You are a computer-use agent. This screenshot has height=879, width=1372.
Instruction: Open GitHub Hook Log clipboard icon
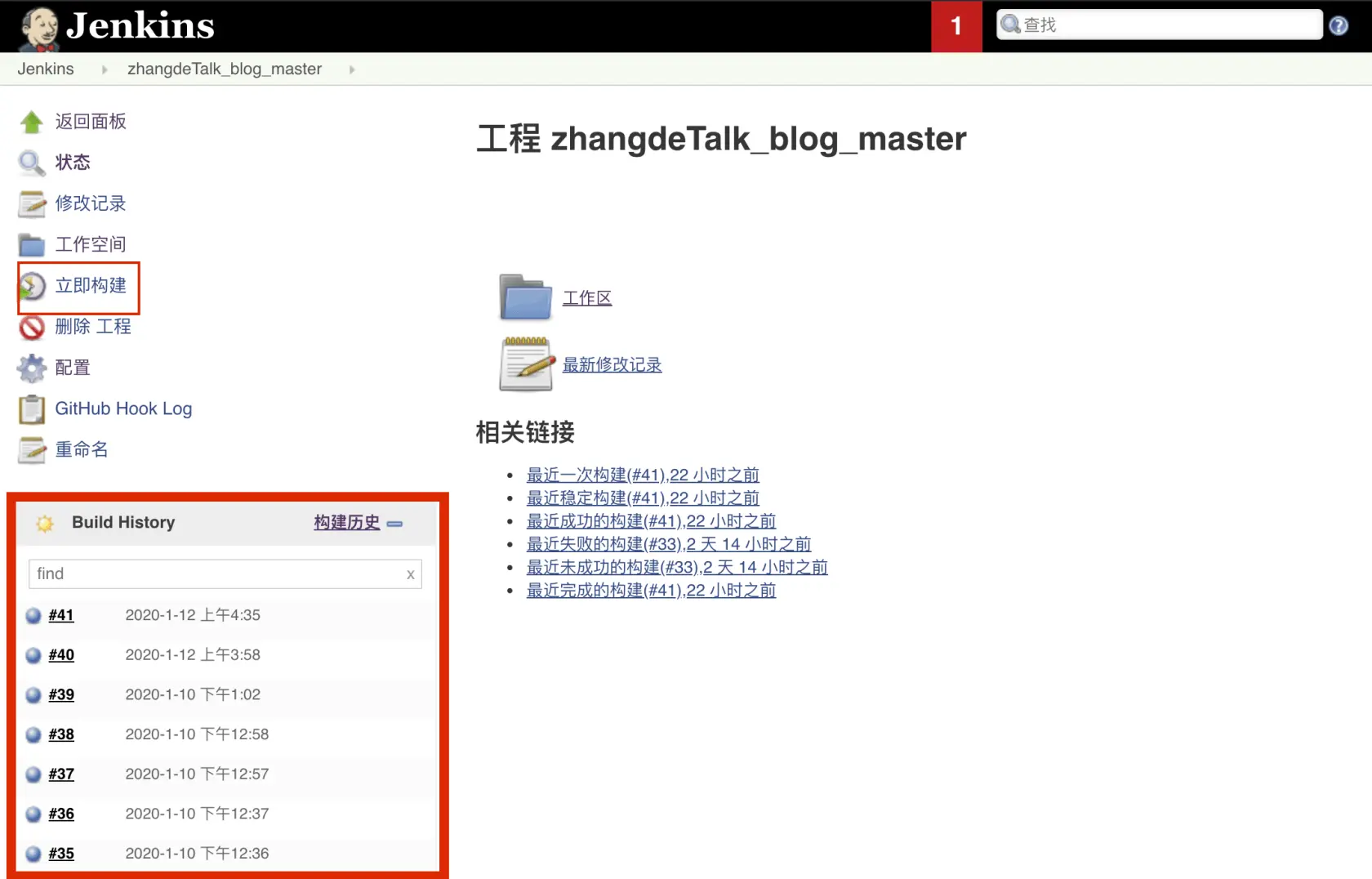(31, 408)
